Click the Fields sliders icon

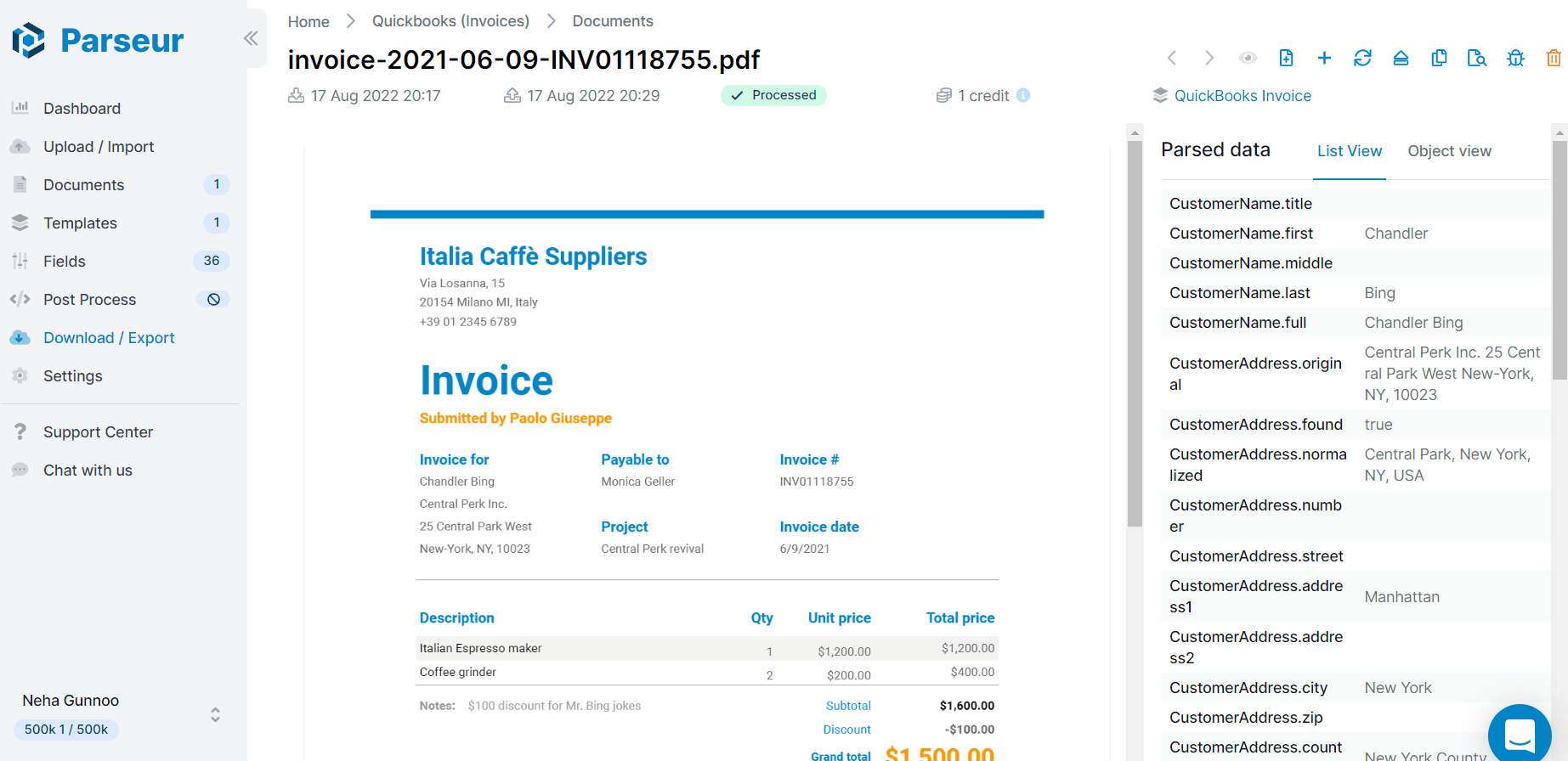tap(20, 261)
